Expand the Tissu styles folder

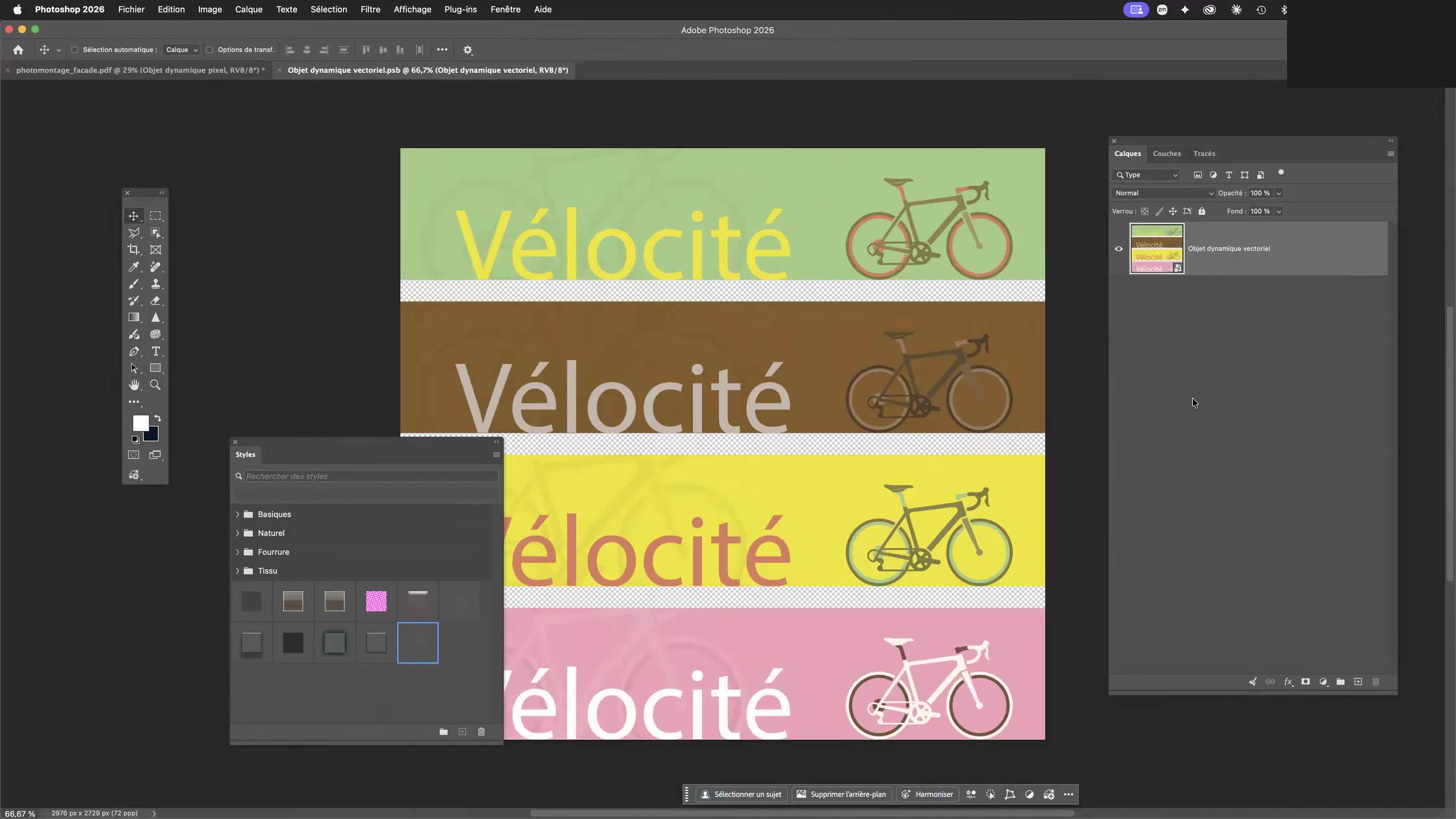tap(237, 571)
